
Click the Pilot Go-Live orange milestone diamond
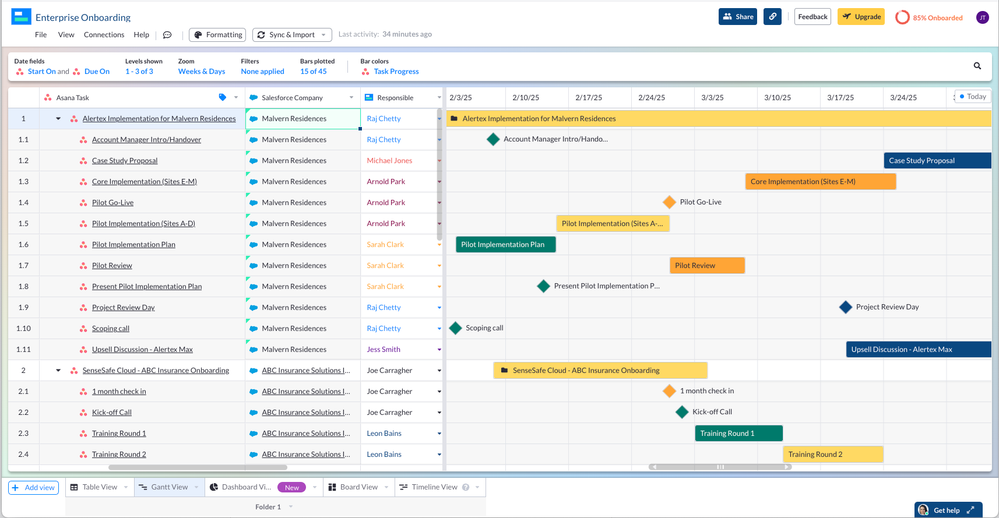coord(669,202)
